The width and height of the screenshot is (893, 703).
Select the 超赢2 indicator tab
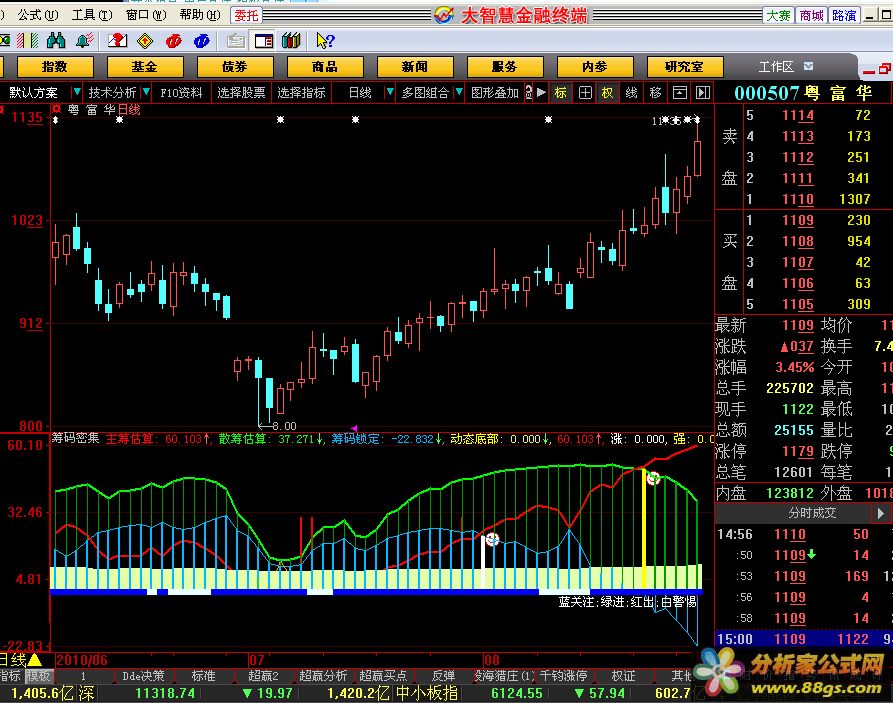click(x=263, y=676)
